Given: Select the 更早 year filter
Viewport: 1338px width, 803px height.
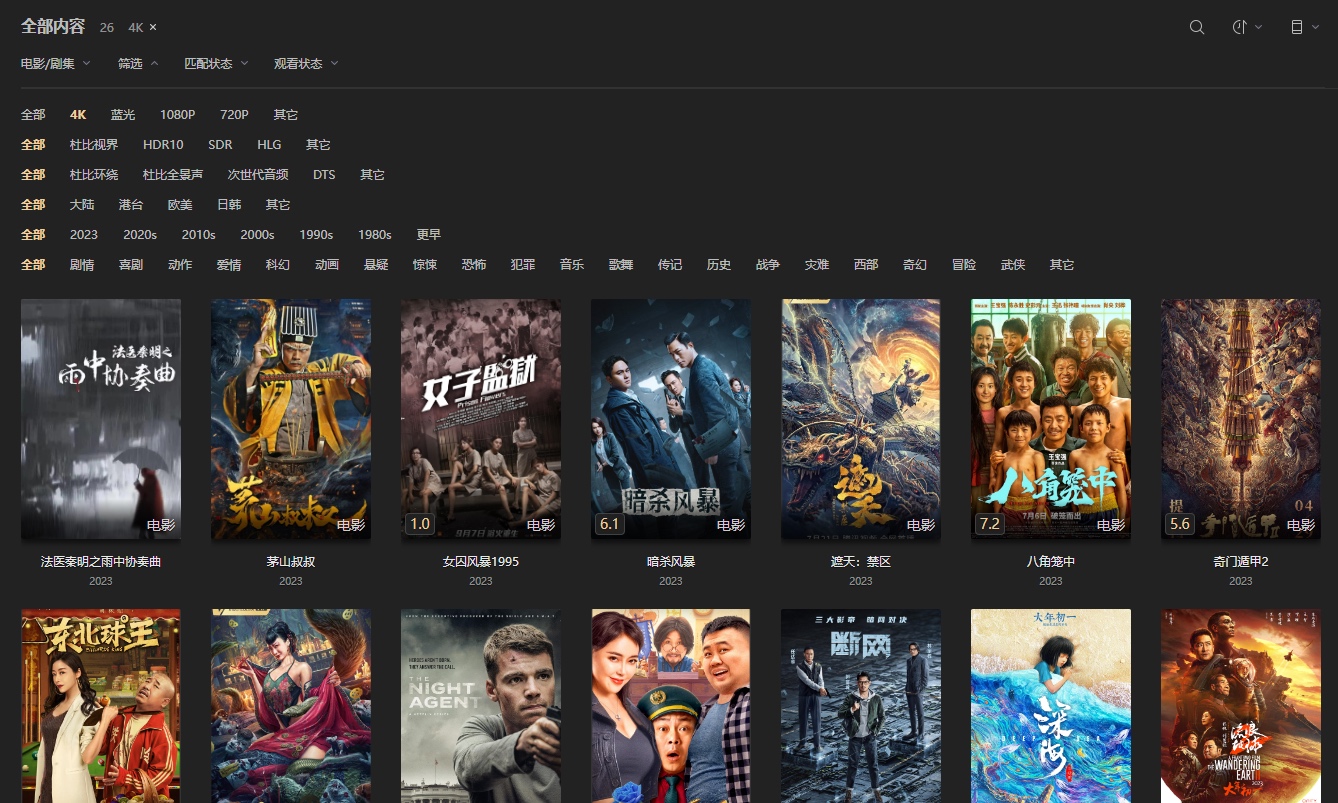Looking at the screenshot, I should (x=429, y=235).
